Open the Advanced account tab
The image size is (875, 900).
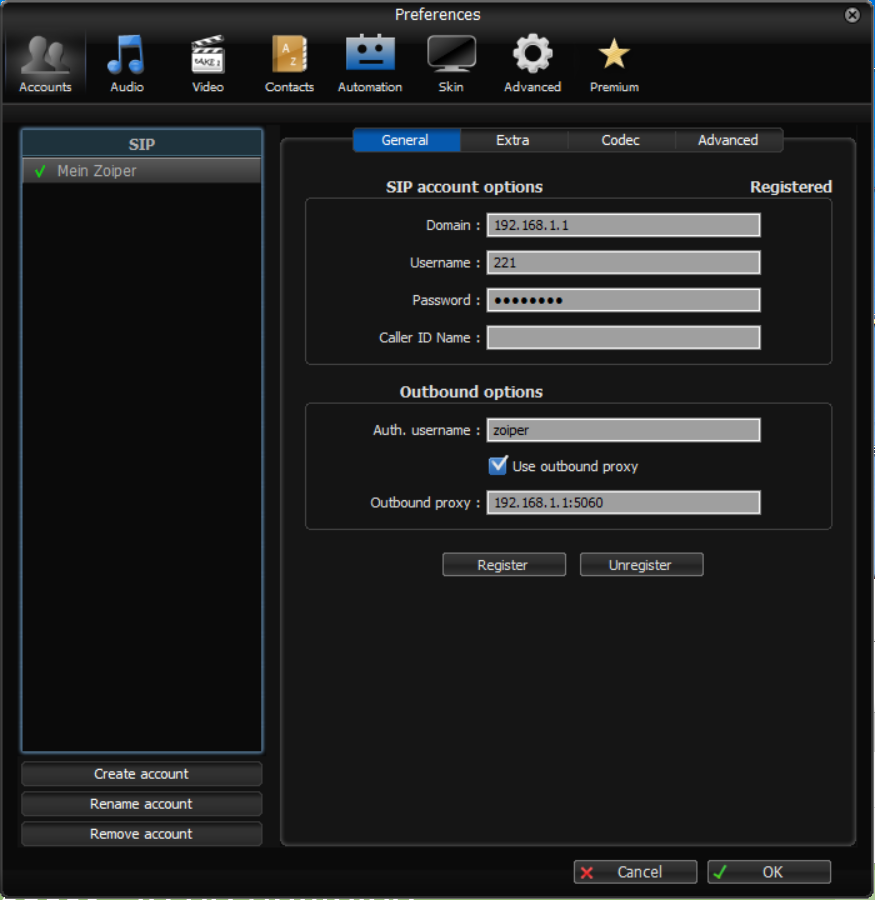coord(728,140)
